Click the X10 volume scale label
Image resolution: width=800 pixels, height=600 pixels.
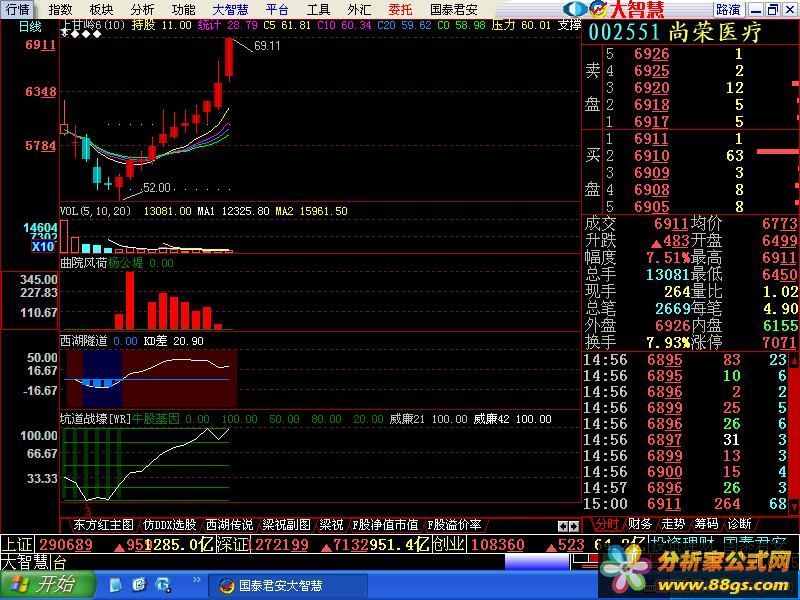(43, 247)
